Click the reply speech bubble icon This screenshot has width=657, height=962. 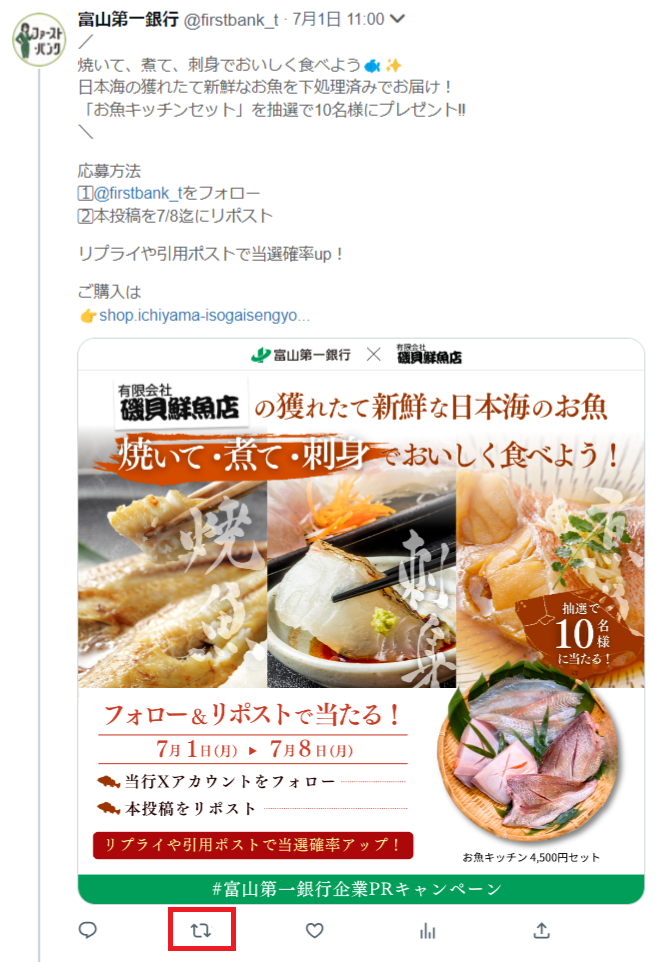click(x=88, y=930)
